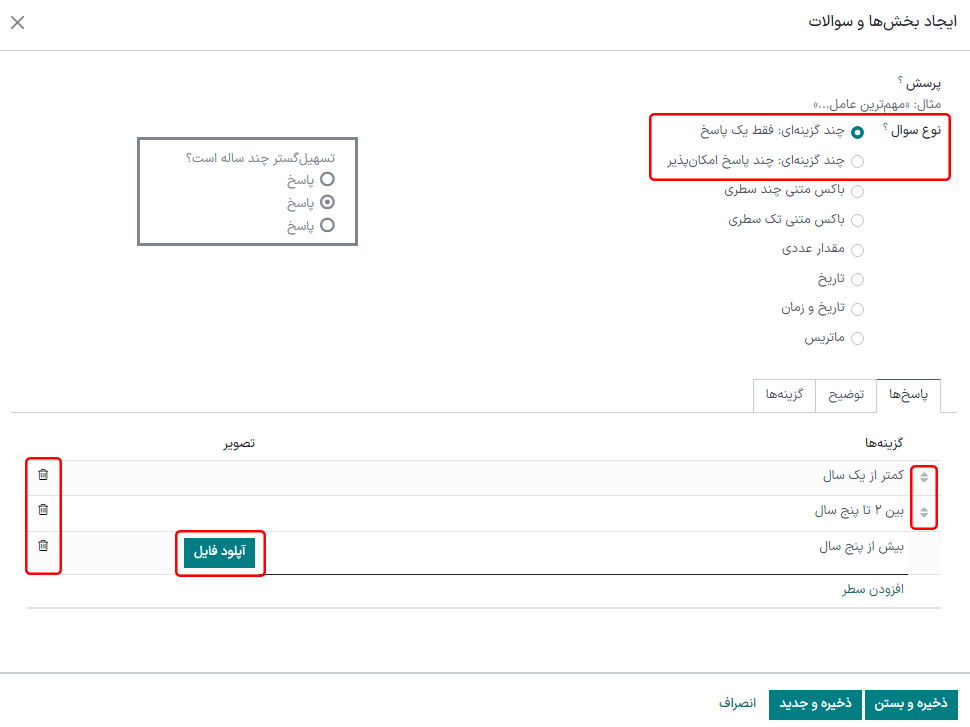Open the 'پاسخ‌ها' tab
Screen dimensions: 970x727
point(908,395)
